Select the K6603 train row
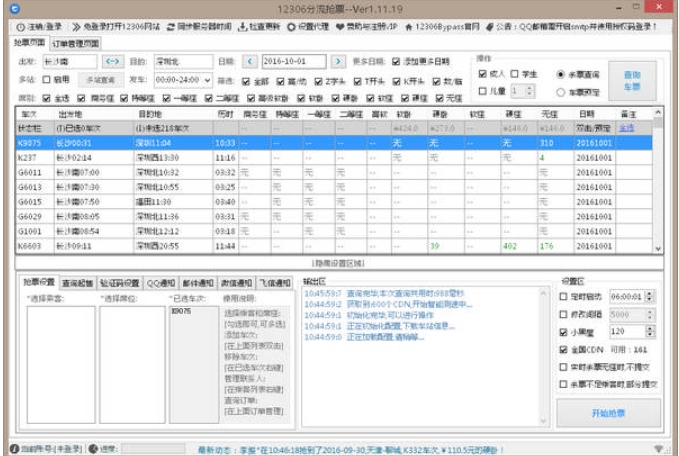This screenshot has height=456, width=679. [334, 246]
